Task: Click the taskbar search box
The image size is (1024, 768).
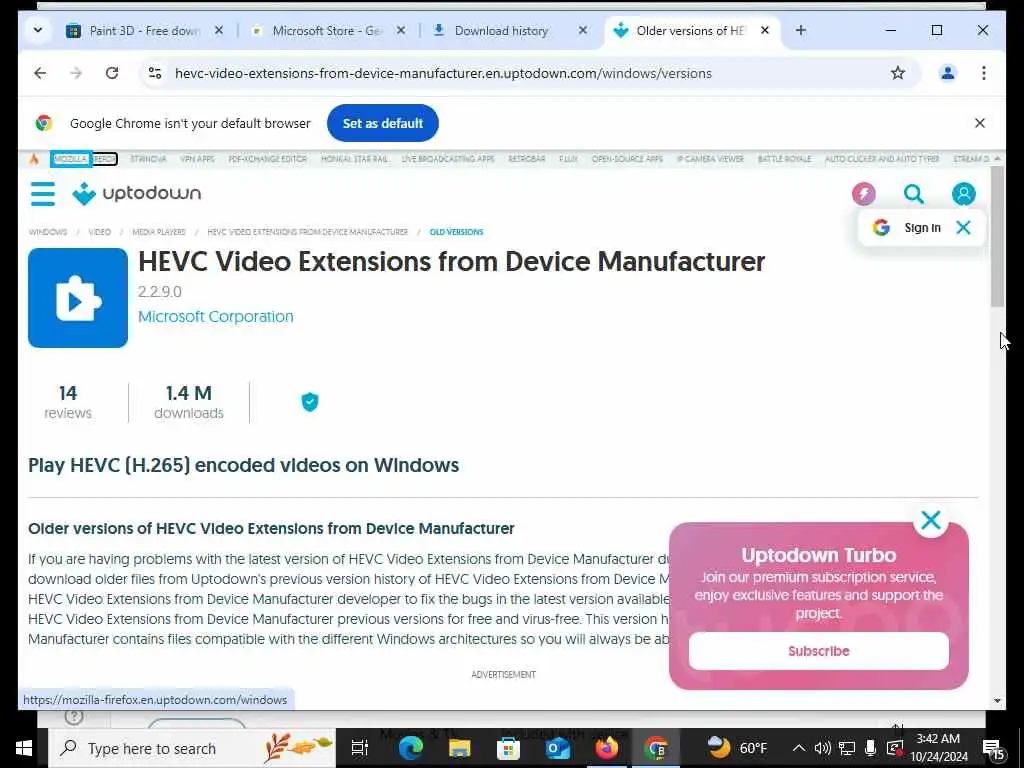Action: [191, 748]
